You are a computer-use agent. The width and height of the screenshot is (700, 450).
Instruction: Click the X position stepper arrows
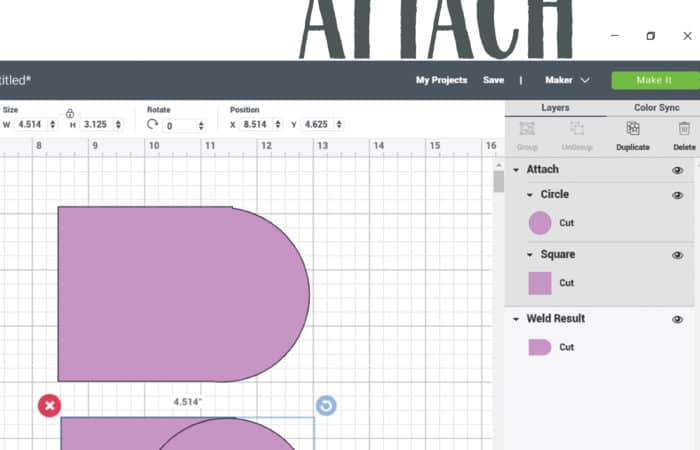(x=278, y=125)
